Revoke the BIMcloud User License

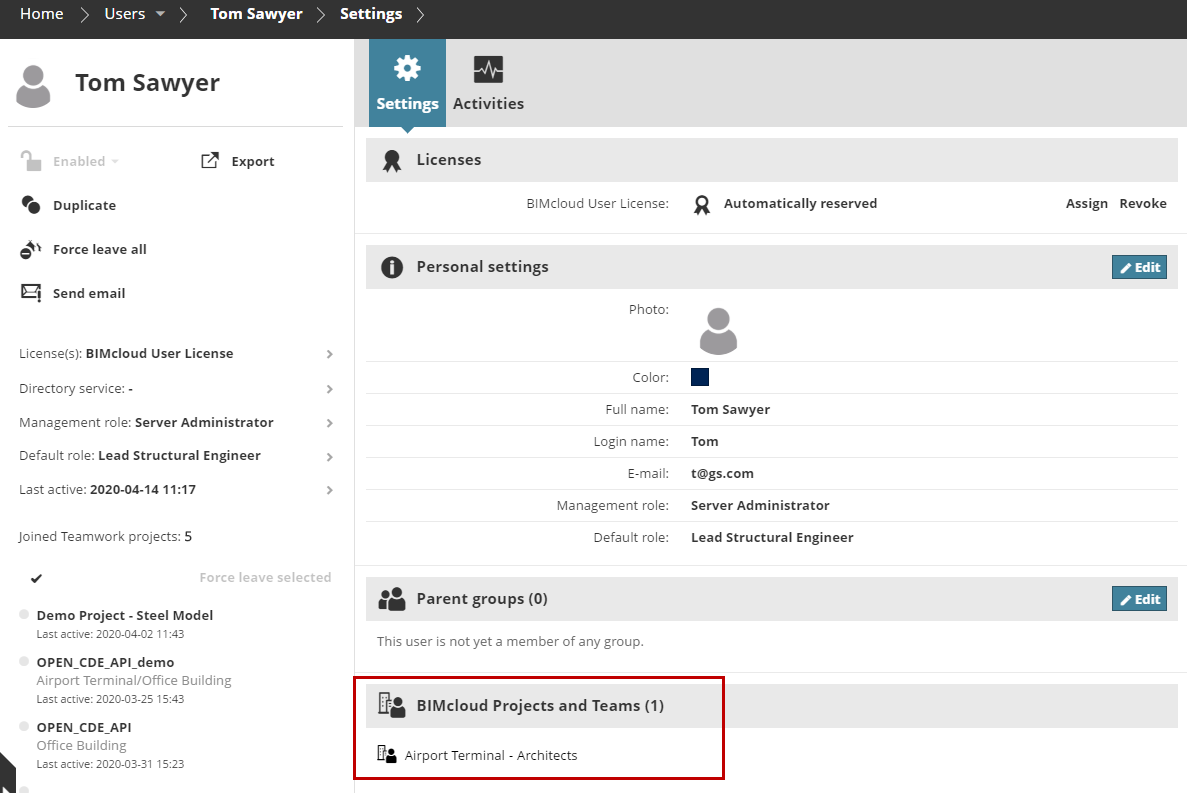click(1143, 203)
